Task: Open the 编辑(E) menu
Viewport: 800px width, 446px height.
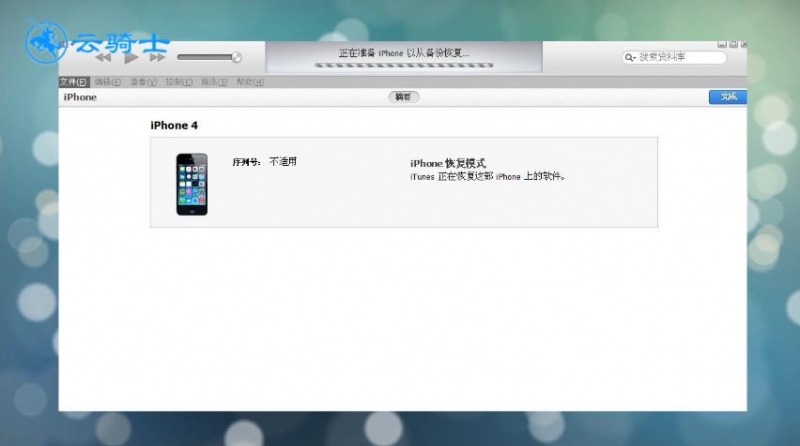Action: (108, 82)
